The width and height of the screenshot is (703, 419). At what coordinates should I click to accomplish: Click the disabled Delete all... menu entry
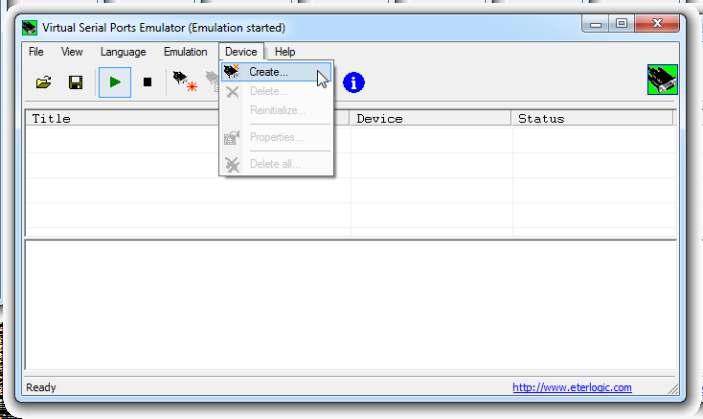(276, 164)
